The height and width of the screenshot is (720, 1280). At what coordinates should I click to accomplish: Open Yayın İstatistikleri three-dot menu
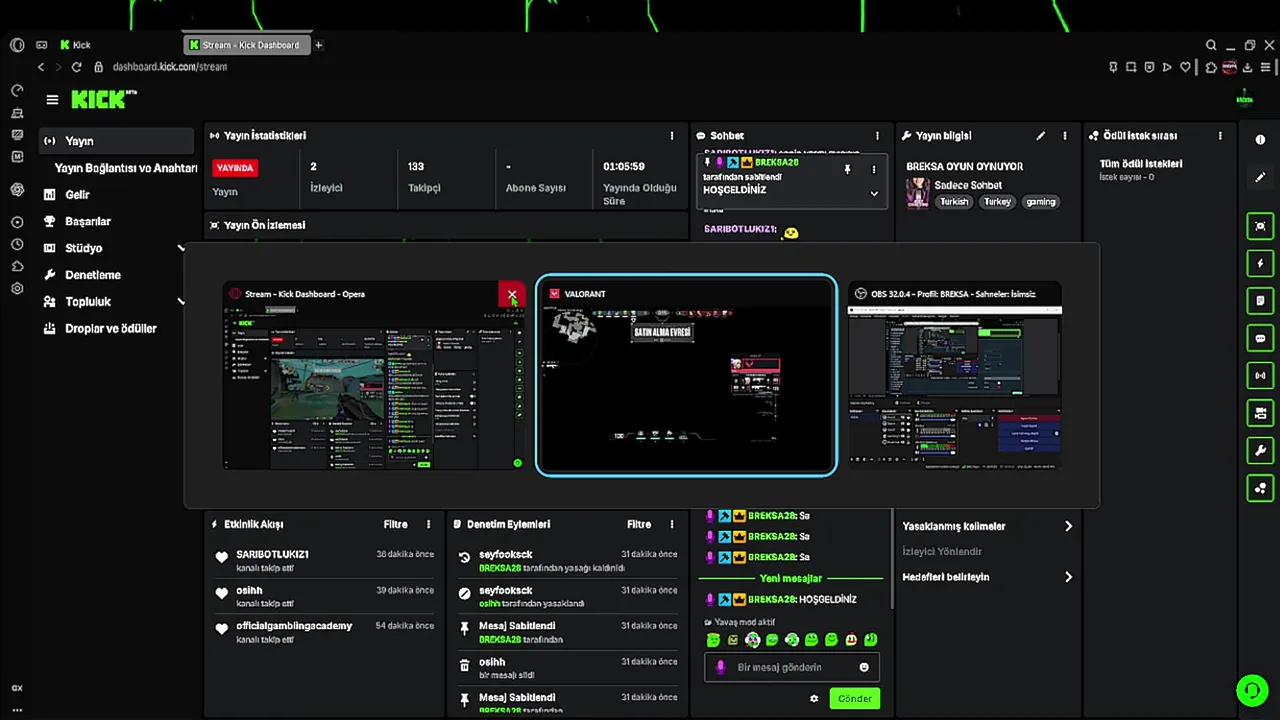[672, 136]
